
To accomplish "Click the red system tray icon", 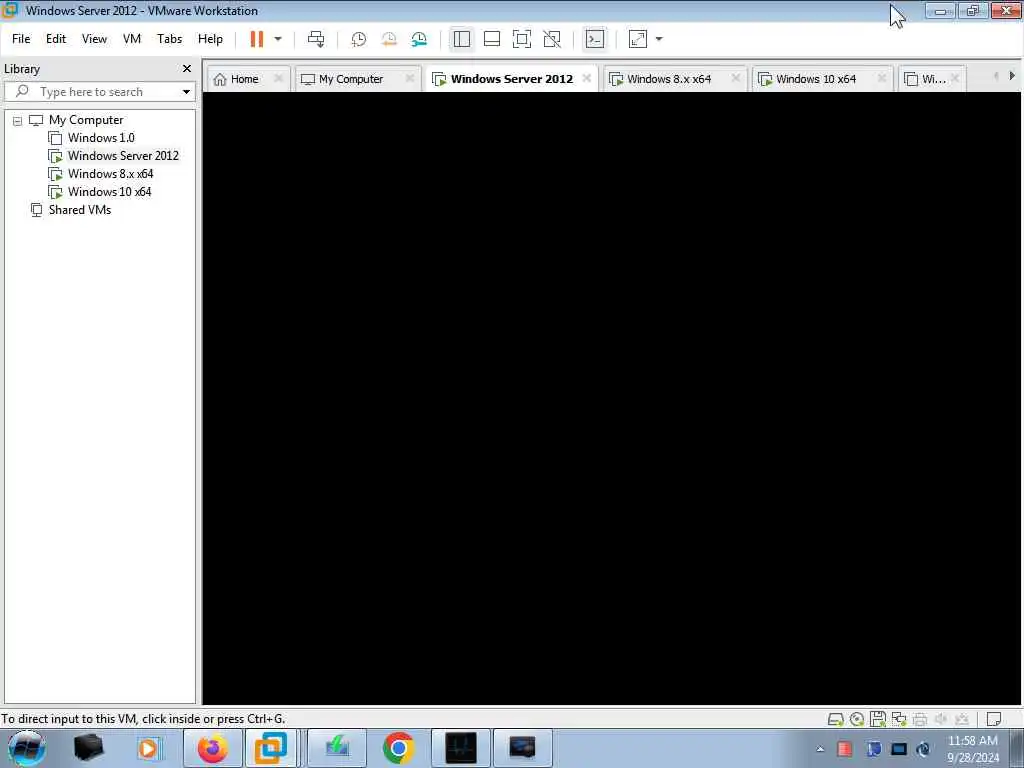I will pyautogui.click(x=844, y=749).
